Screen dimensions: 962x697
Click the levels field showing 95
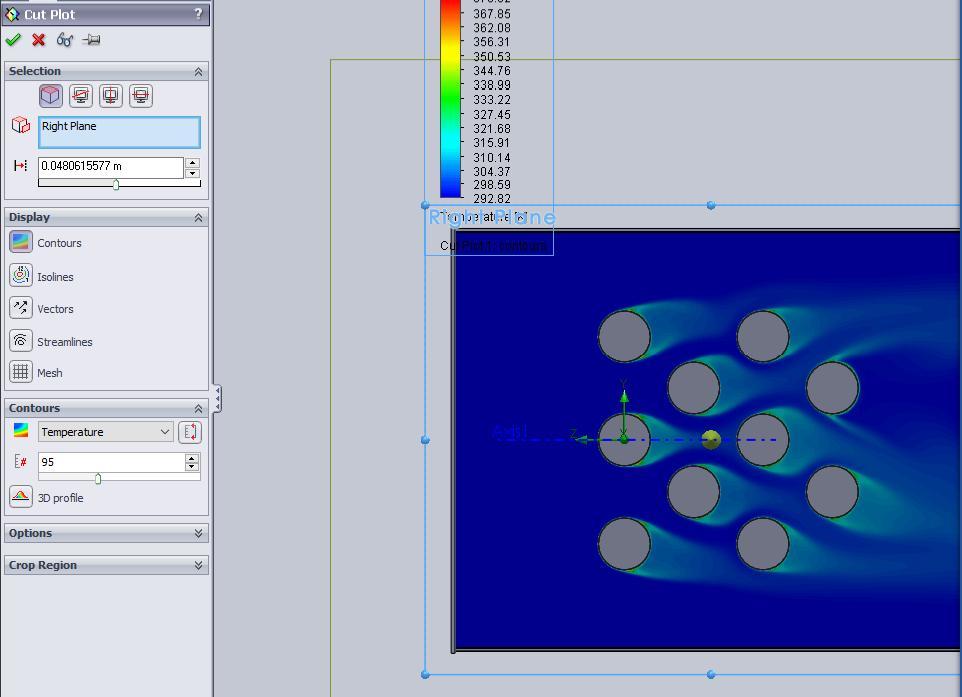pyautogui.click(x=110, y=462)
